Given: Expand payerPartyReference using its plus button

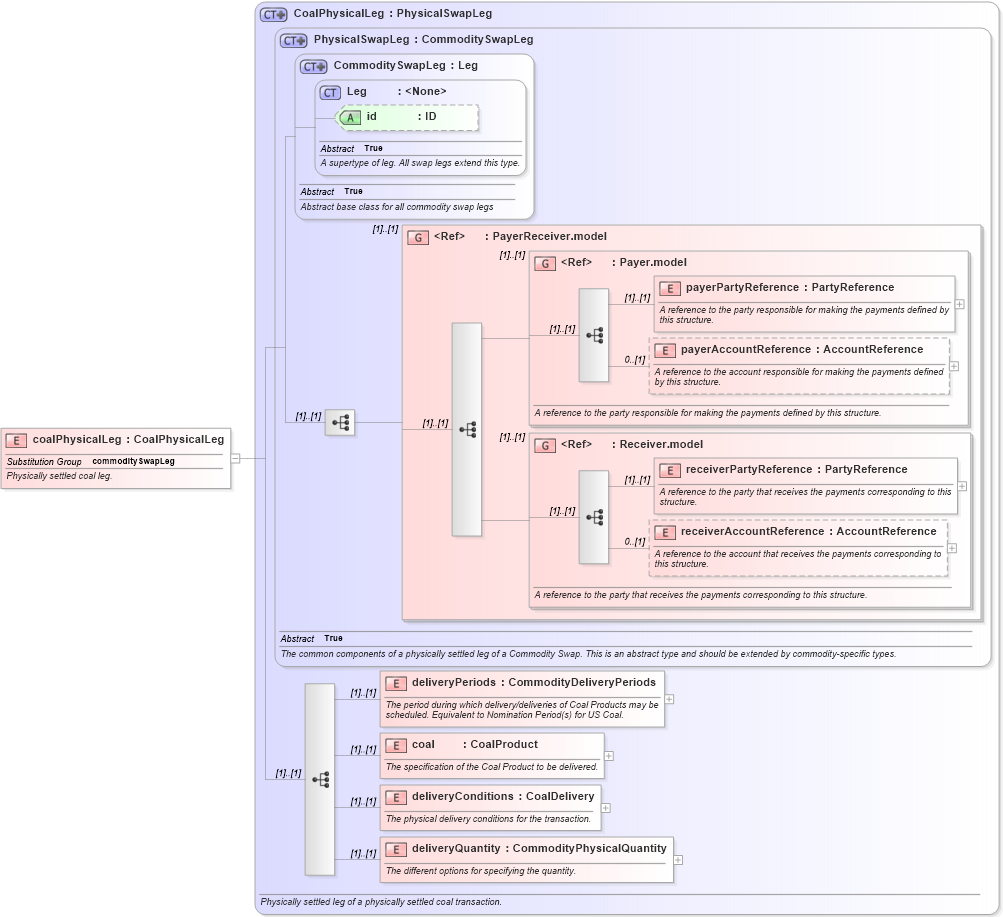Looking at the screenshot, I should tap(957, 302).
